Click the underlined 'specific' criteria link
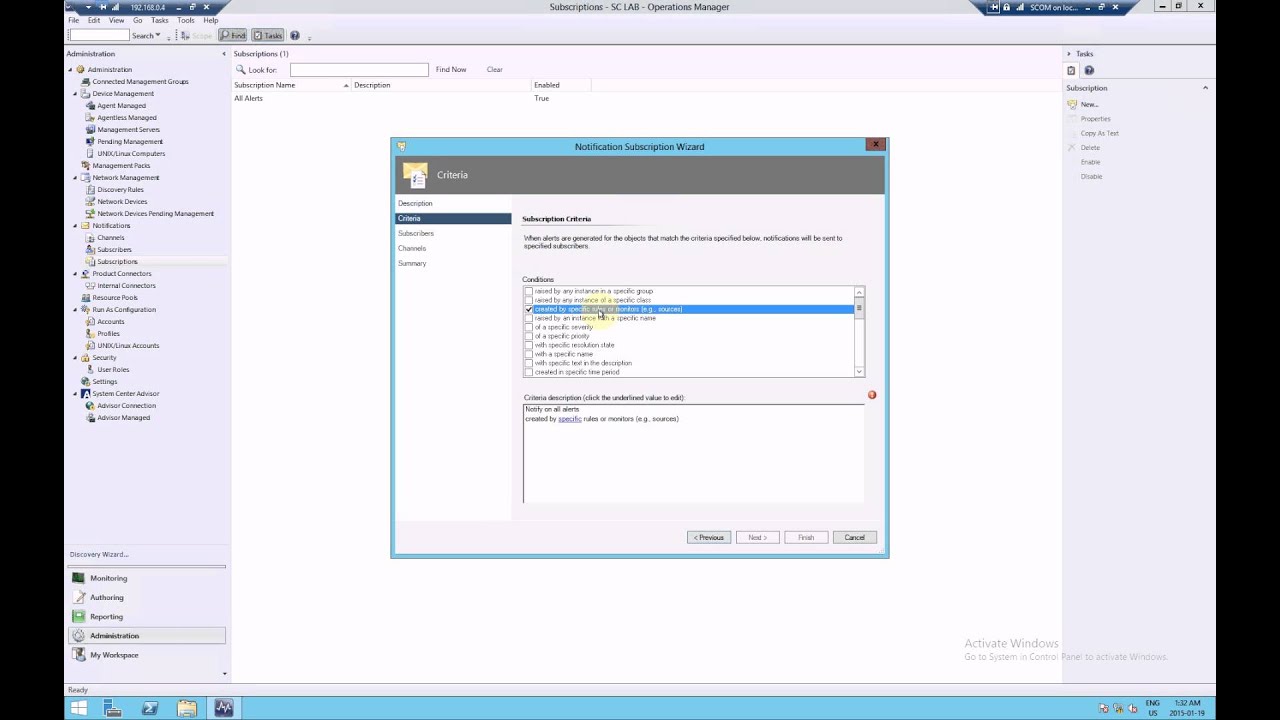This screenshot has height=720, width=1280. (570, 419)
